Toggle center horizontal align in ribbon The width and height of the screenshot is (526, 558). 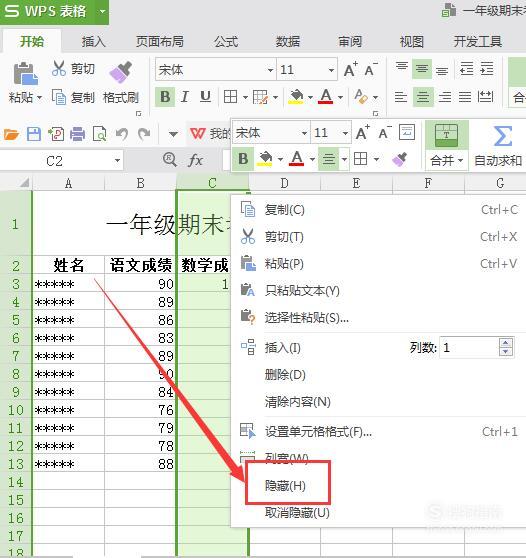pyautogui.click(x=423, y=97)
